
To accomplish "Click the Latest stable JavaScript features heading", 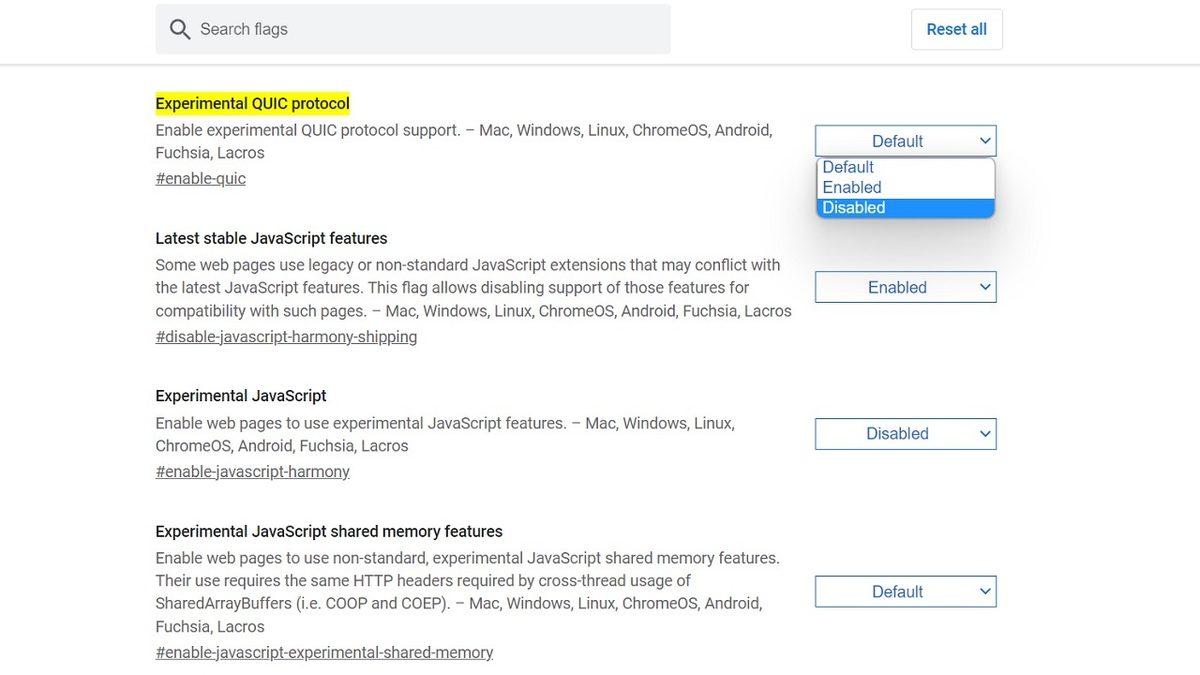I will pos(271,239).
